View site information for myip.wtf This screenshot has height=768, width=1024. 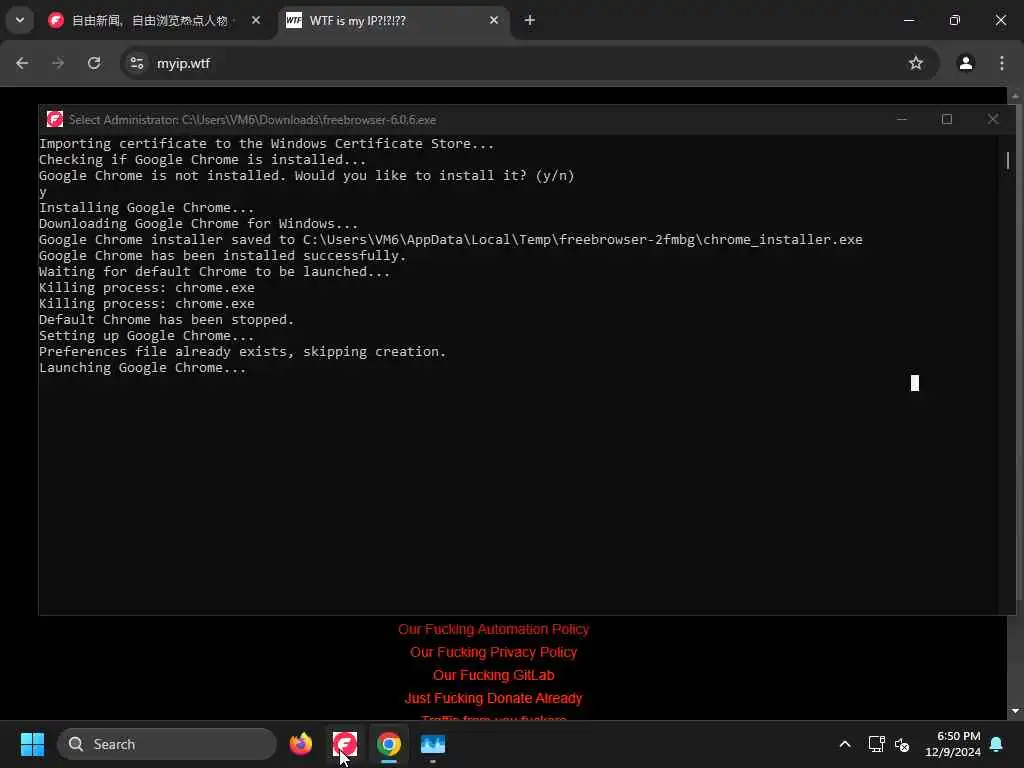point(136,63)
